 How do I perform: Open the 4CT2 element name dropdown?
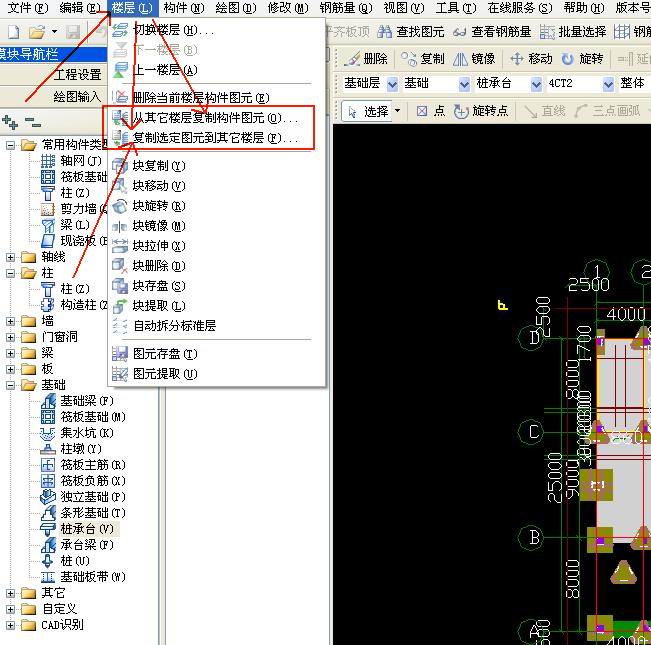click(608, 84)
